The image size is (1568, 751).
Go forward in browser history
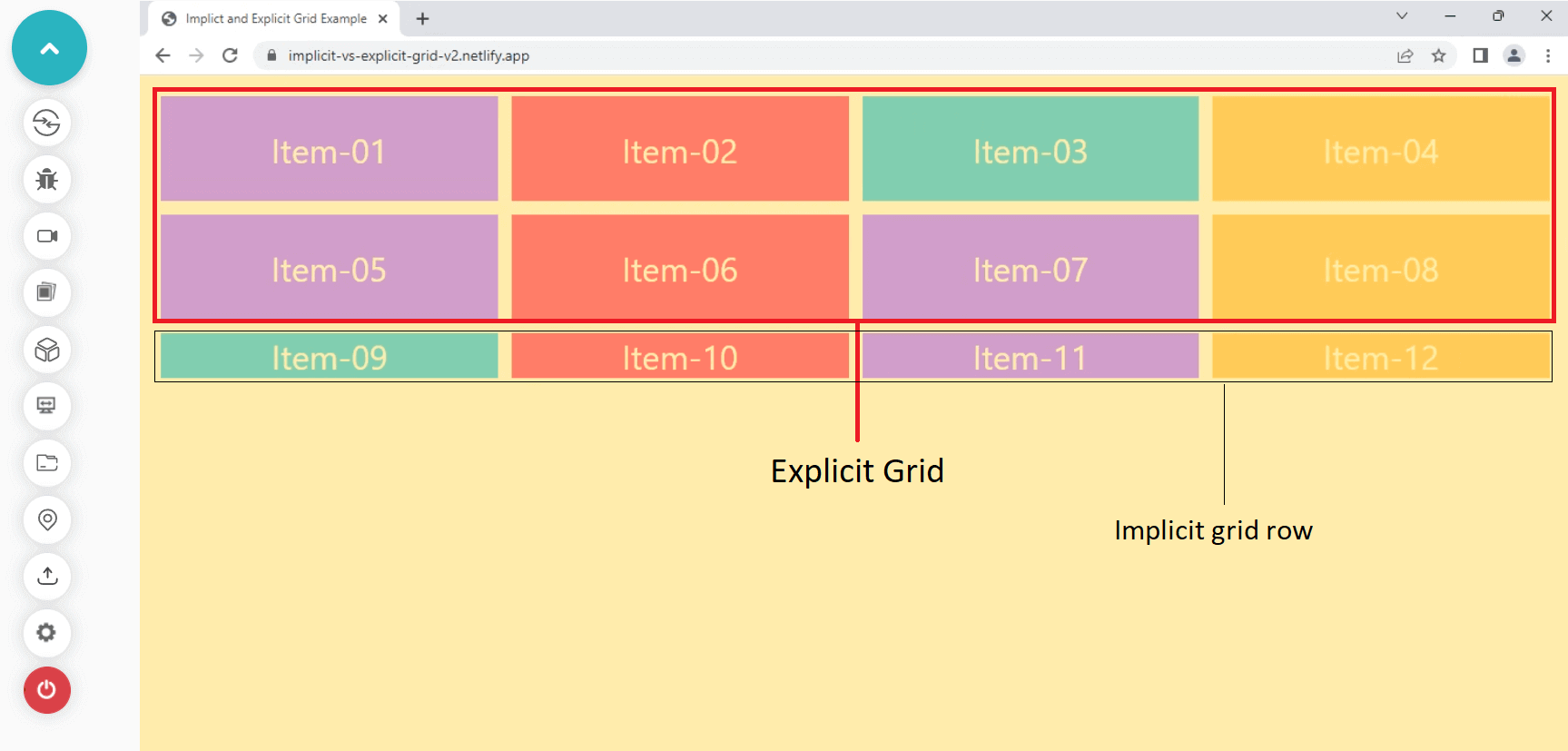tap(196, 55)
